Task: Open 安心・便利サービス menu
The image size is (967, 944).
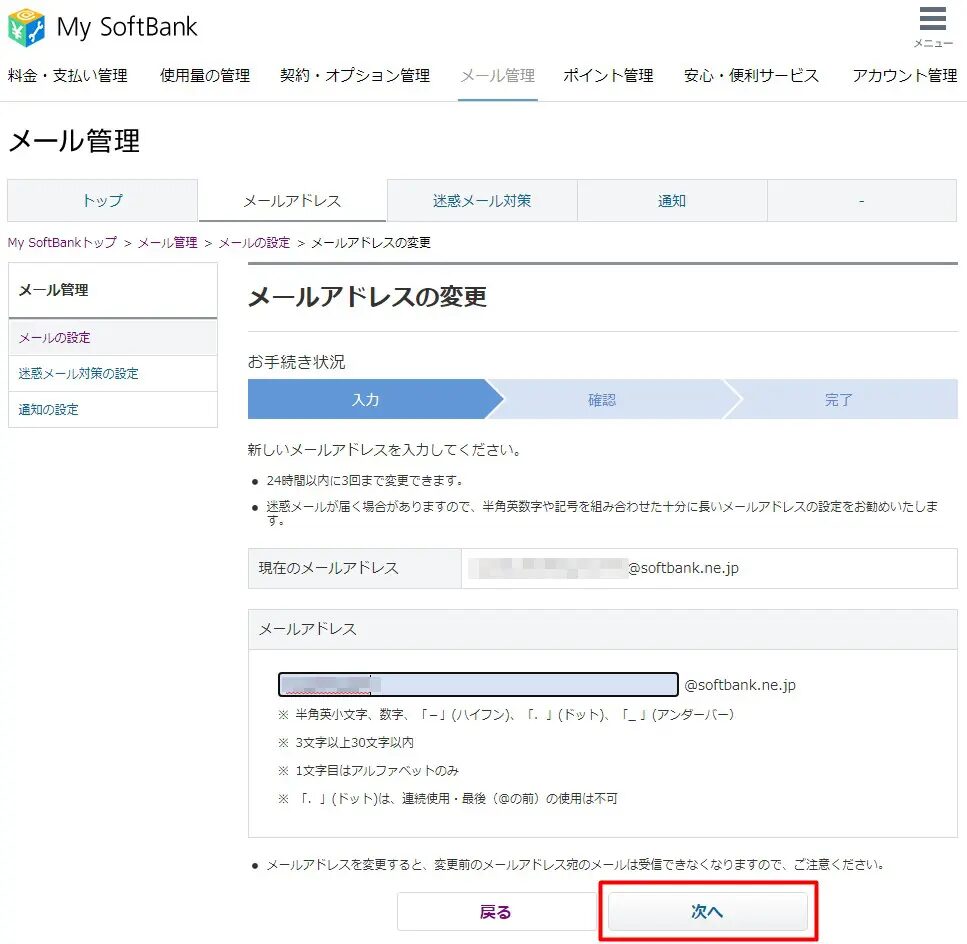Action: pyautogui.click(x=751, y=76)
